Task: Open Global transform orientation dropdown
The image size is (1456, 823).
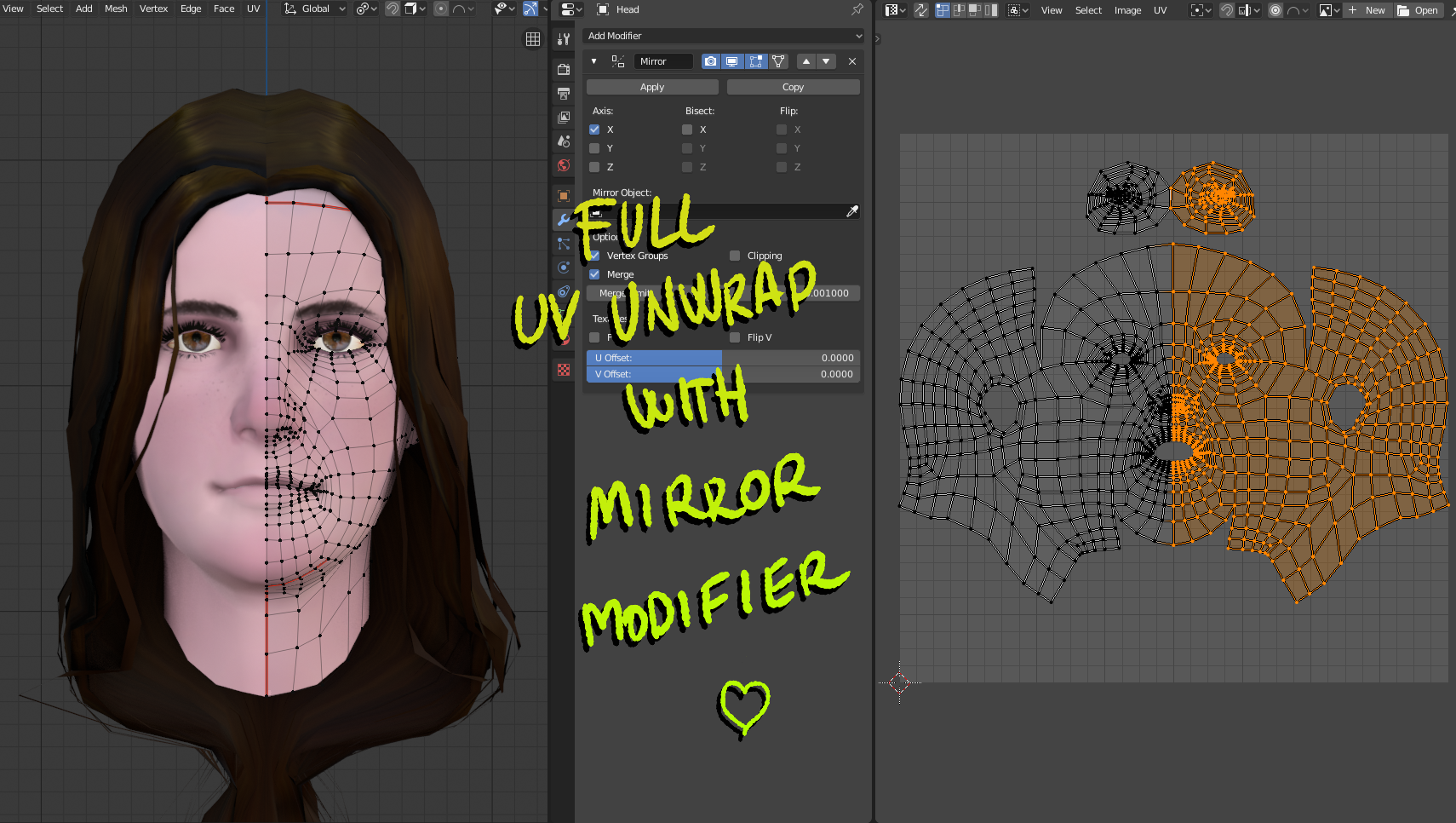Action: (x=315, y=9)
